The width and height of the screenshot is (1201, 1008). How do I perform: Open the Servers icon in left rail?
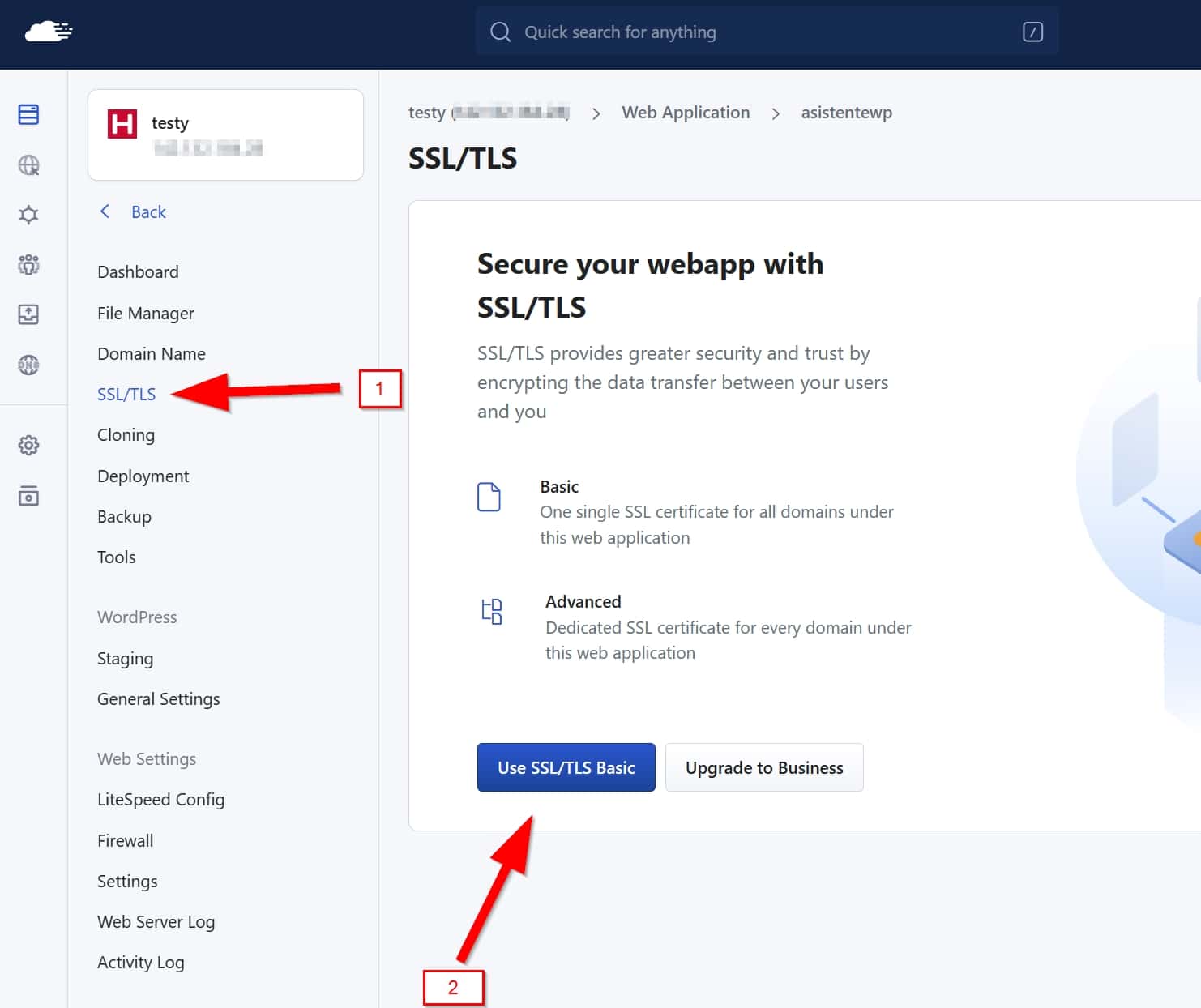coord(28,114)
